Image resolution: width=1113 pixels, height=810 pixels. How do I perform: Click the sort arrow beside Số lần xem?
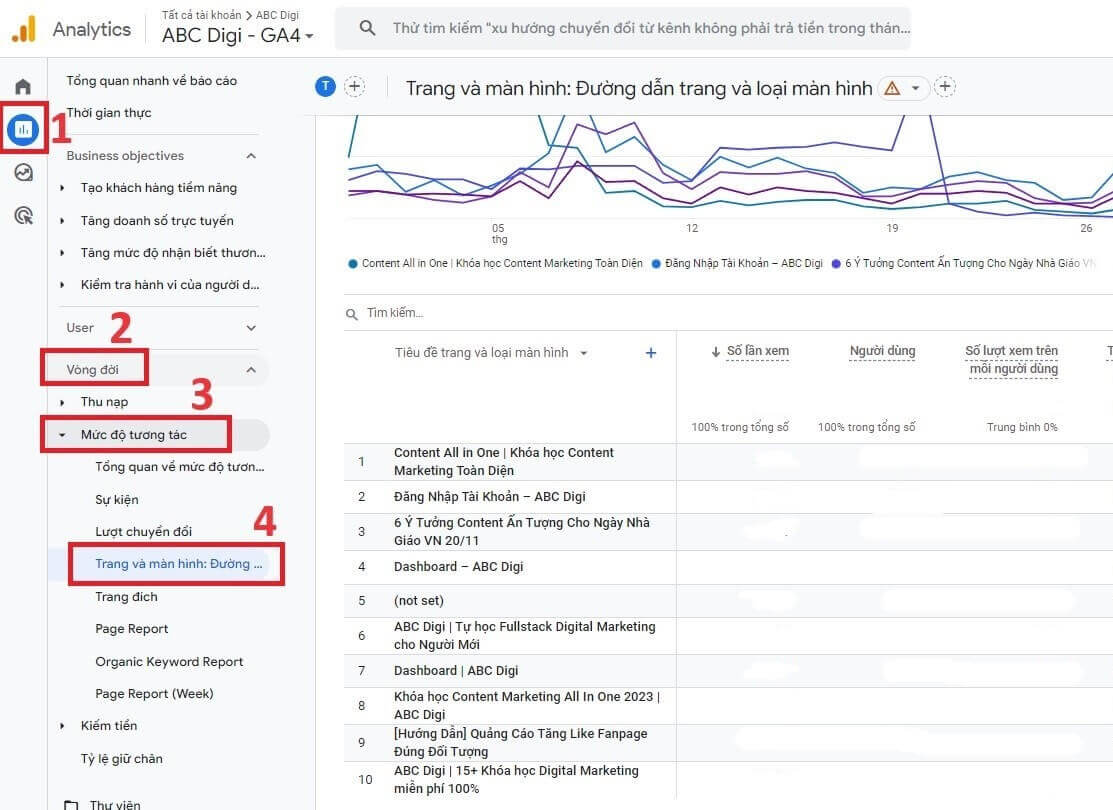click(x=716, y=351)
